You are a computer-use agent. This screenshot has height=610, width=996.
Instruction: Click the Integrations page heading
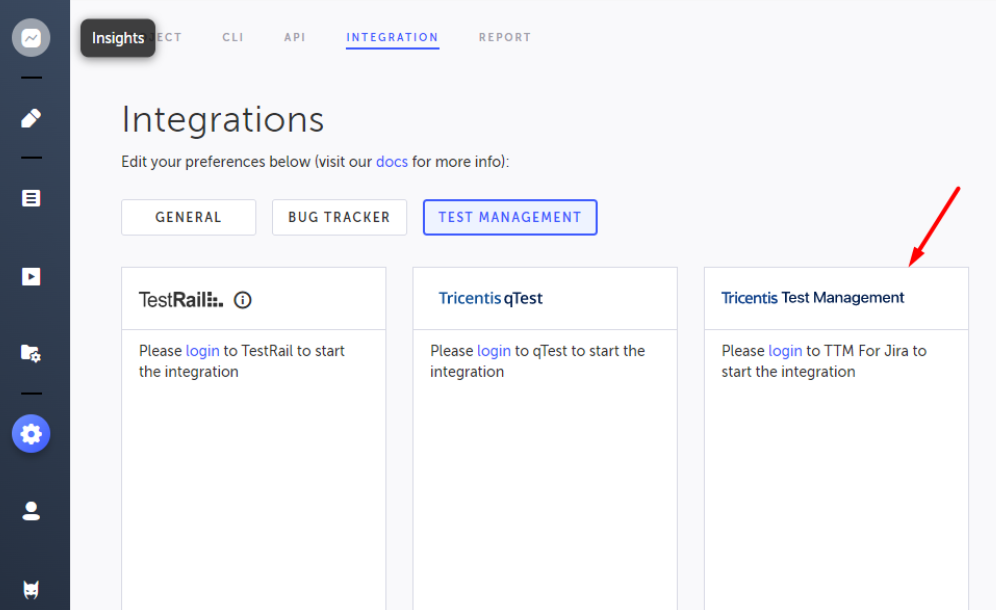coord(223,119)
